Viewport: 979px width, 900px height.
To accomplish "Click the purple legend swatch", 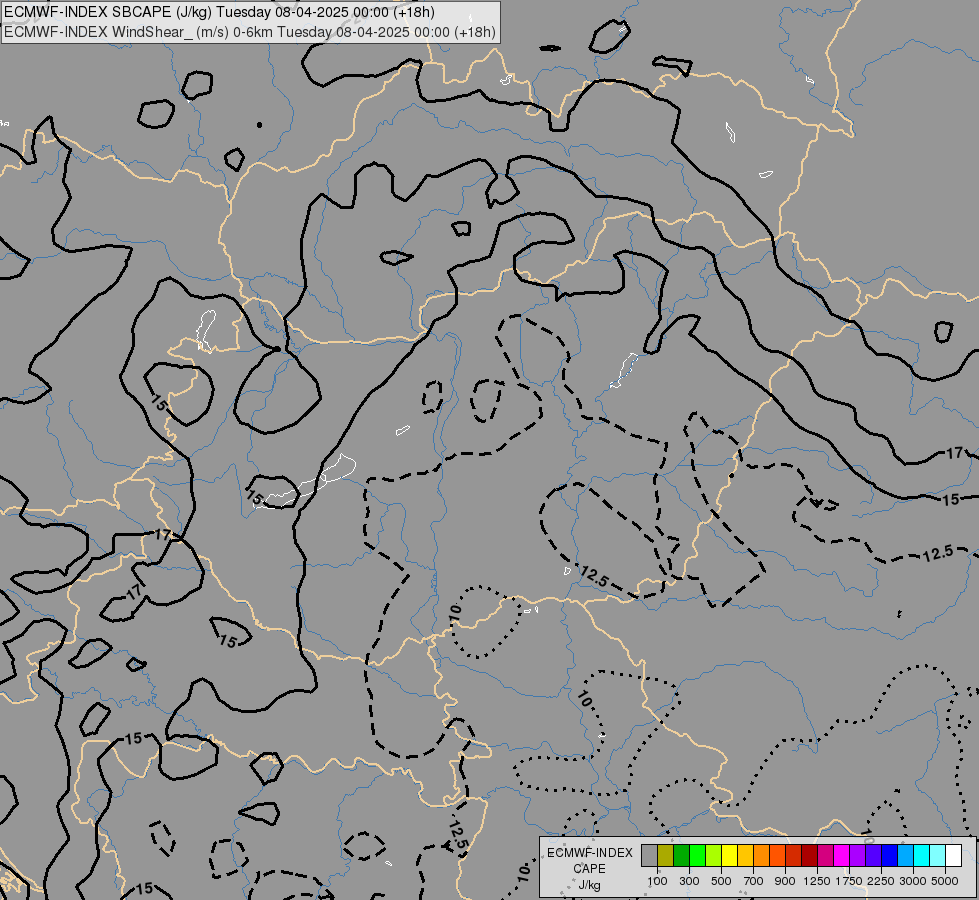I will [x=857, y=856].
